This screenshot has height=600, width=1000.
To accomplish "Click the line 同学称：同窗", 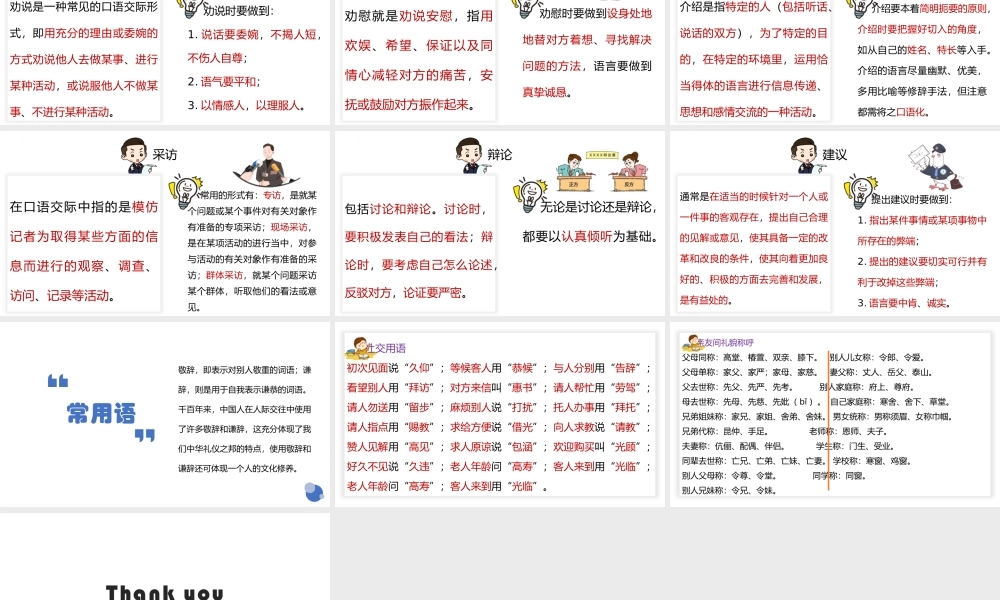I will coord(839,476).
